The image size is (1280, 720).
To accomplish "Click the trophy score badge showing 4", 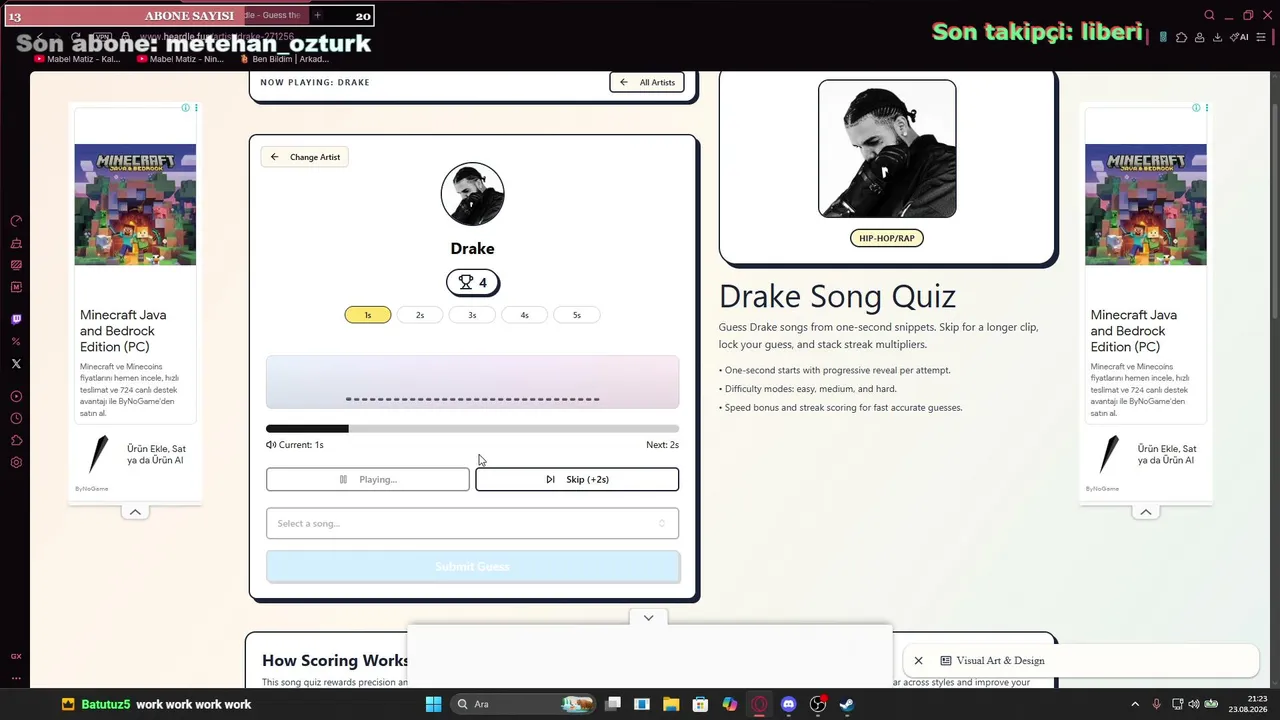I will coord(472,283).
